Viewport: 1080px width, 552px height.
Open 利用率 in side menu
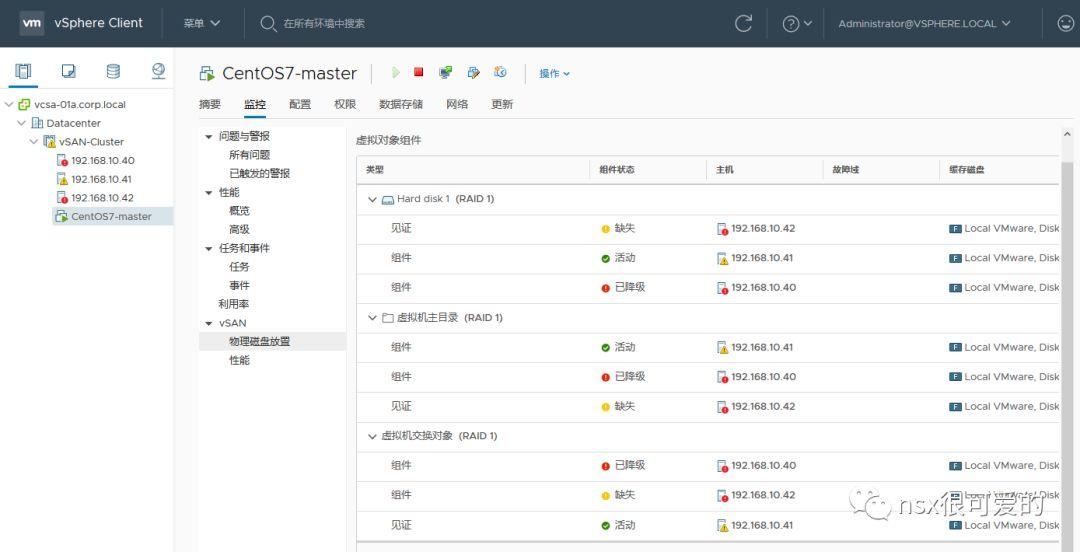233,304
